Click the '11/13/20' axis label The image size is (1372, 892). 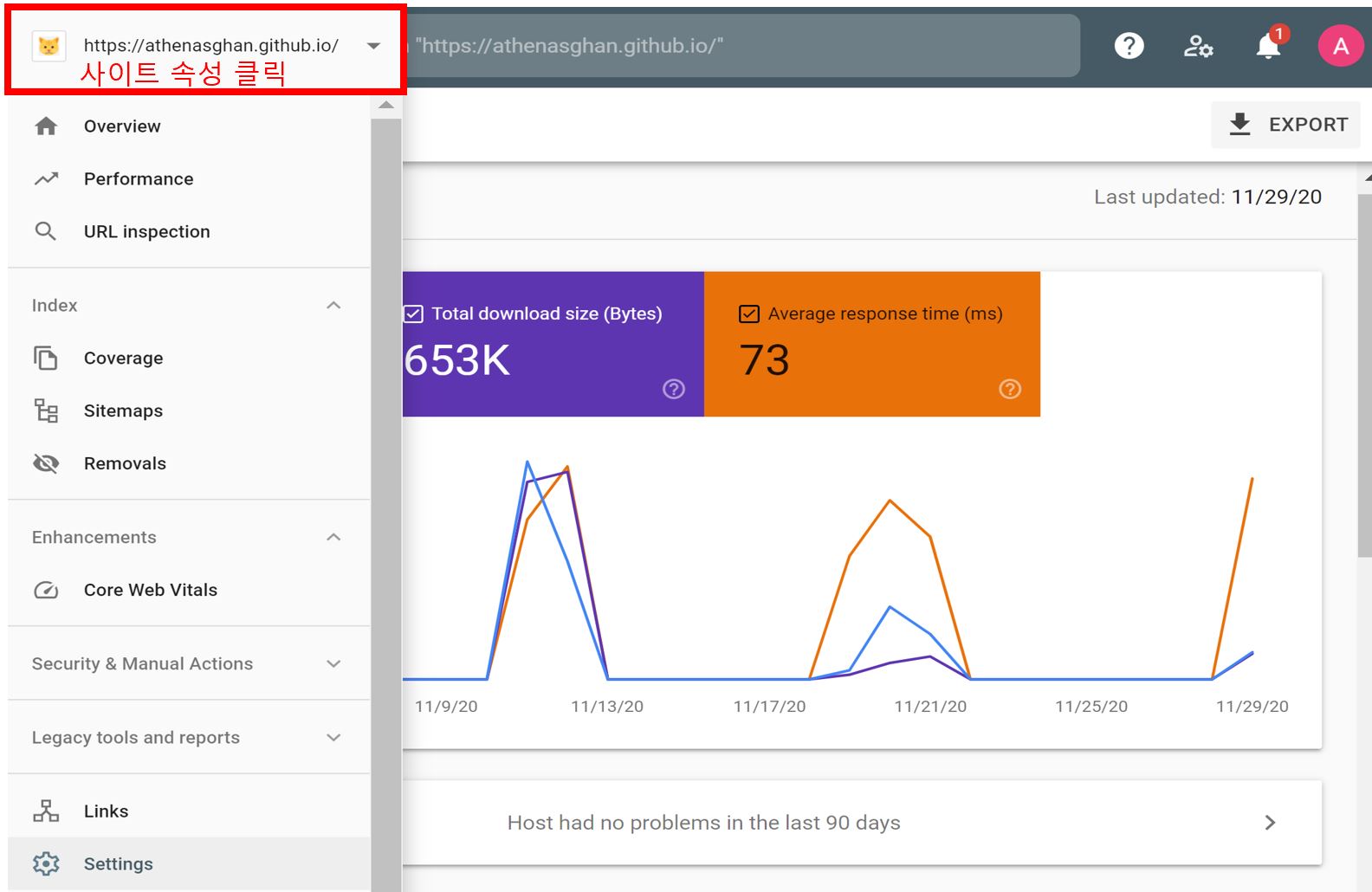click(x=607, y=707)
